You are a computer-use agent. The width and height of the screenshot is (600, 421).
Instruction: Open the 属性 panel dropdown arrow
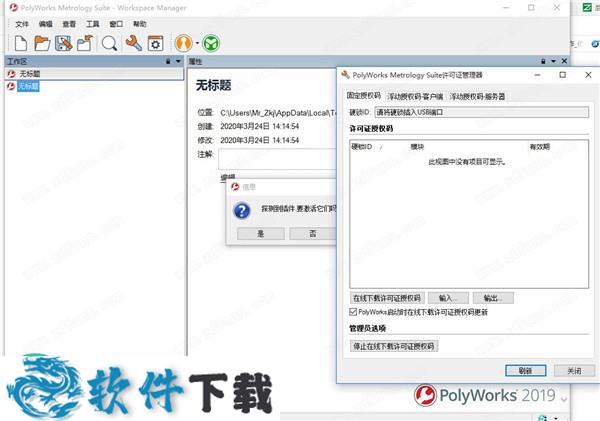tap(553, 61)
